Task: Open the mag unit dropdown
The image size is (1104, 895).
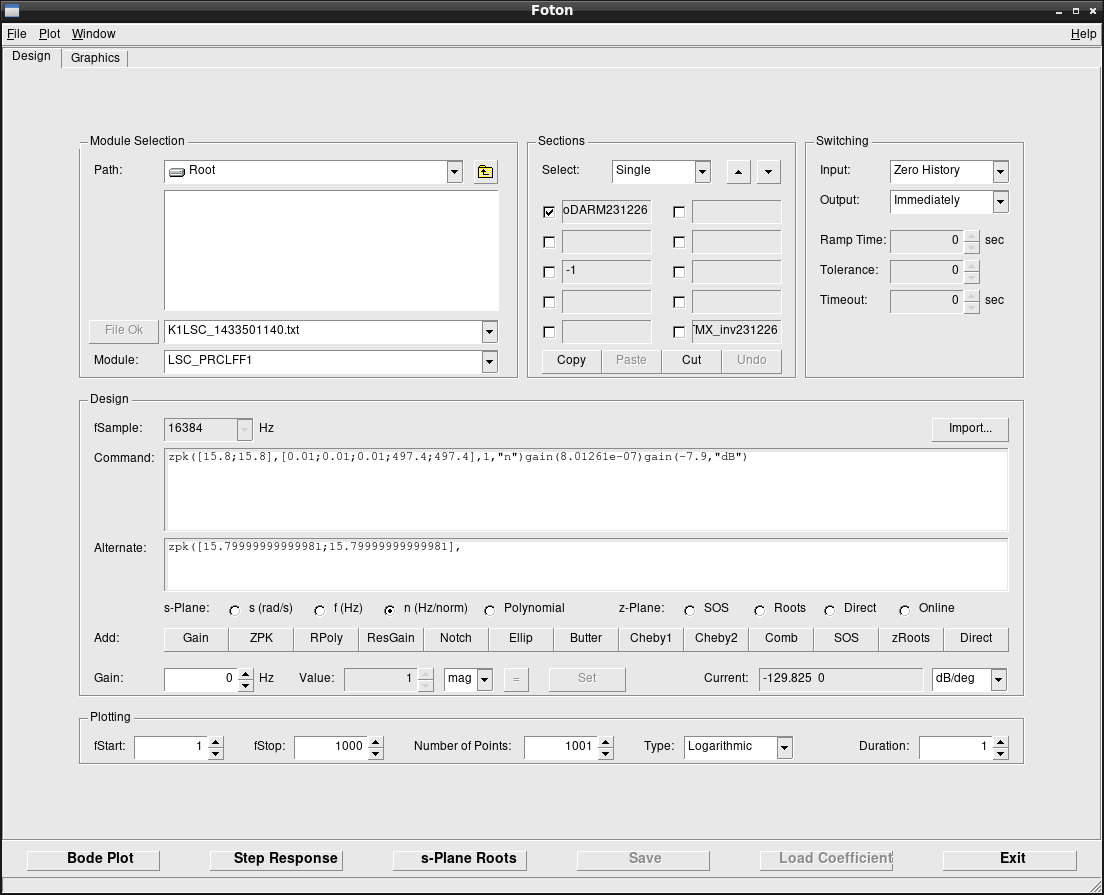Action: [484, 680]
